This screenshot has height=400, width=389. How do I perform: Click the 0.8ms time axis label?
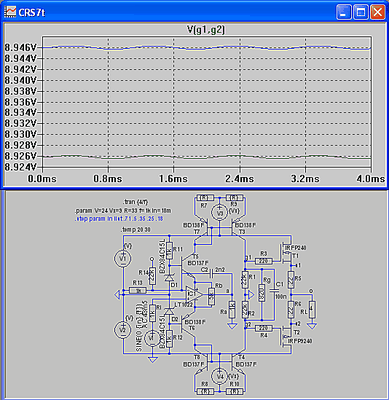coord(108,178)
